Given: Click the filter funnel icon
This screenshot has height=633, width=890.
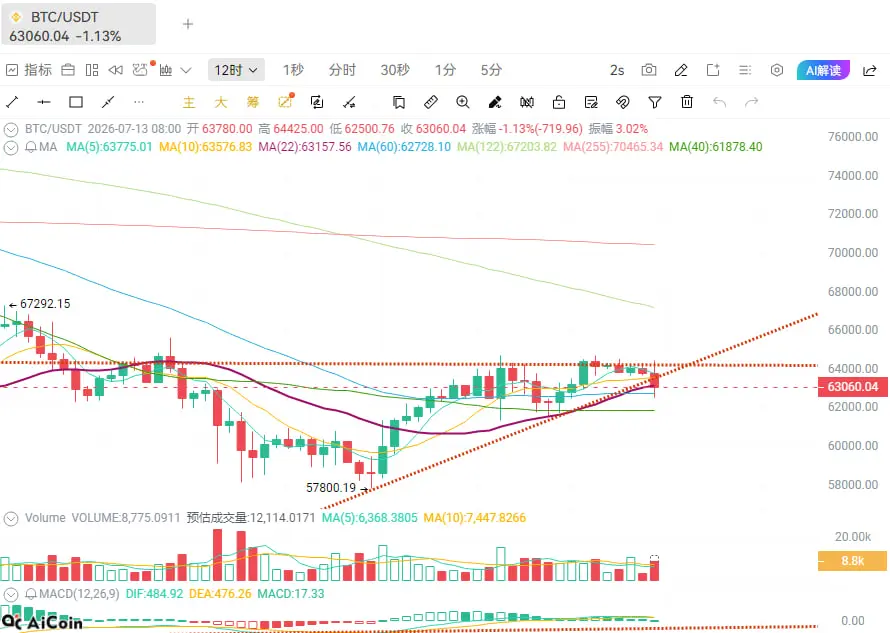Looking at the screenshot, I should click(654, 102).
